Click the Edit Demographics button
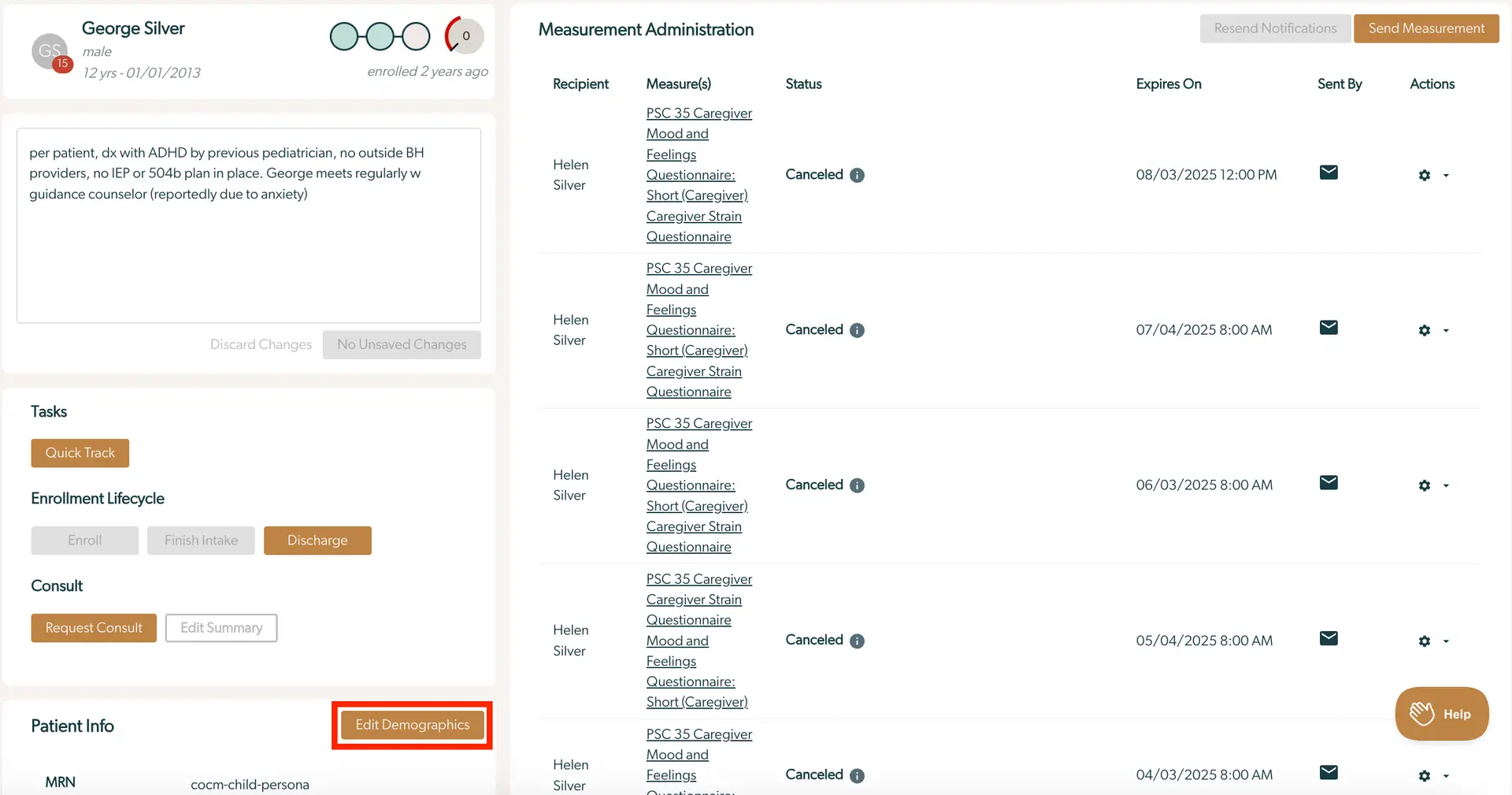The image size is (1512, 795). click(x=412, y=724)
